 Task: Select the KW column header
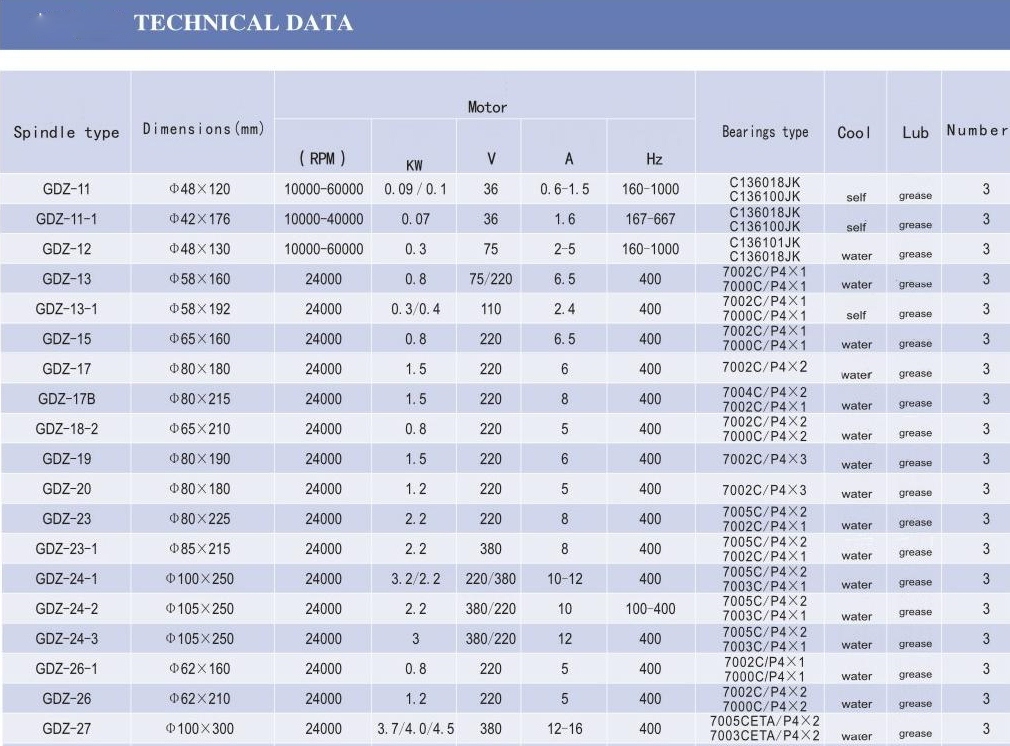click(414, 165)
